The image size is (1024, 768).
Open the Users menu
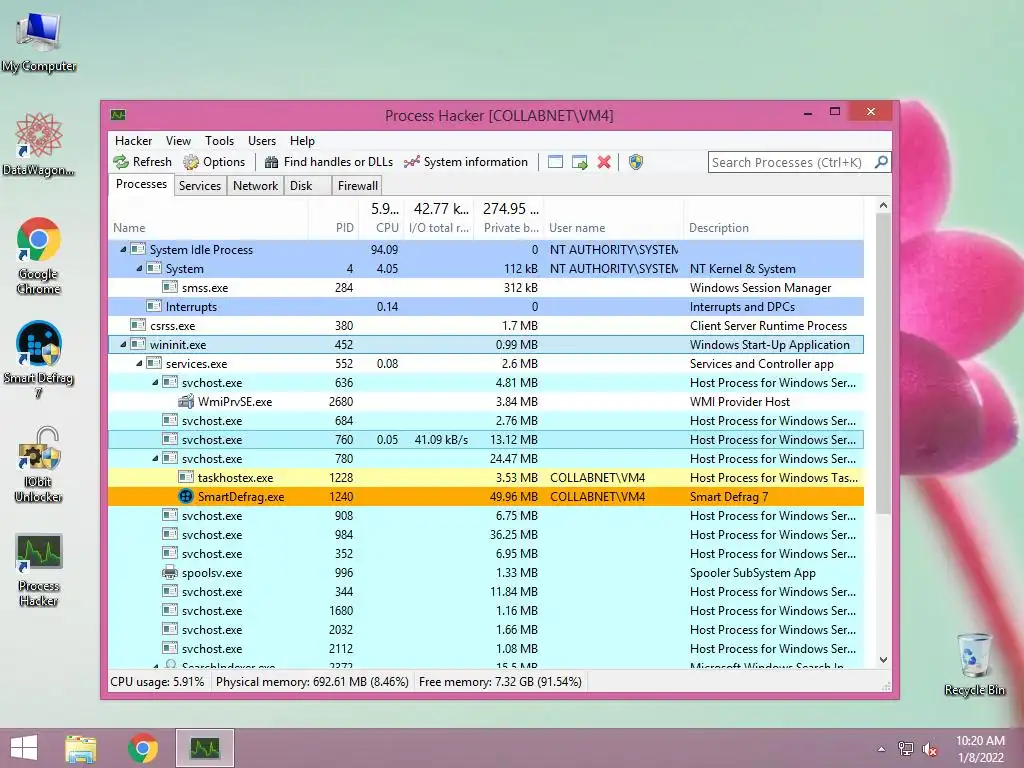click(x=261, y=140)
